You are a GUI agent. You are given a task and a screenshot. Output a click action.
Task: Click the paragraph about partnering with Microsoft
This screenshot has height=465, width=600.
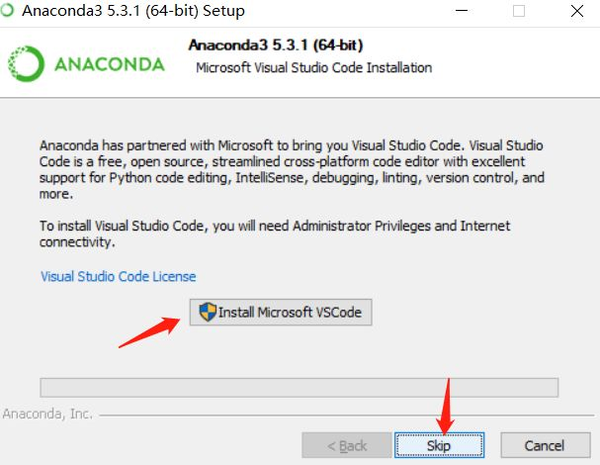coord(292,170)
